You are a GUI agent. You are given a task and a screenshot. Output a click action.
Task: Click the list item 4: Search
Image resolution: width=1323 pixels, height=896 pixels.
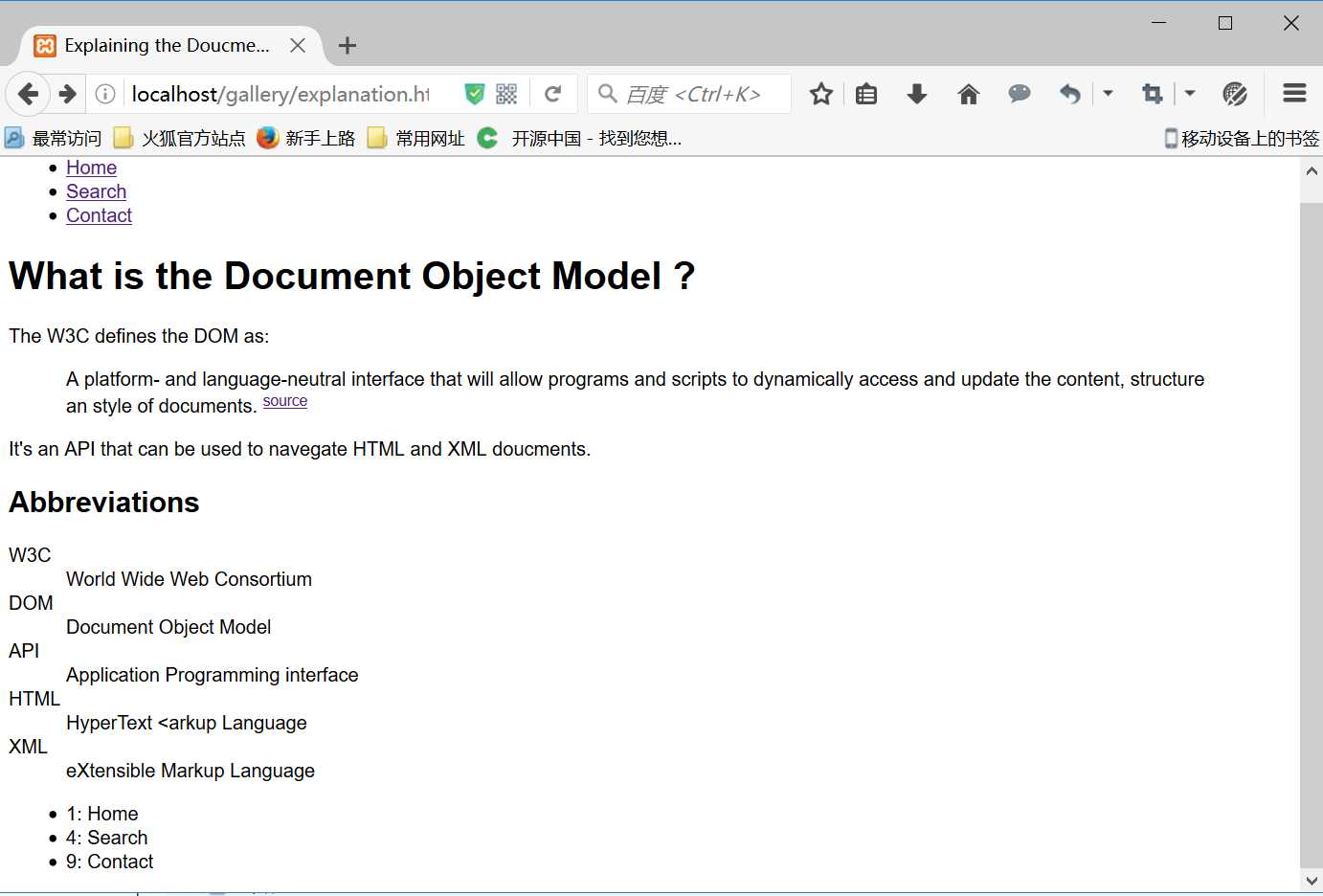(x=106, y=838)
